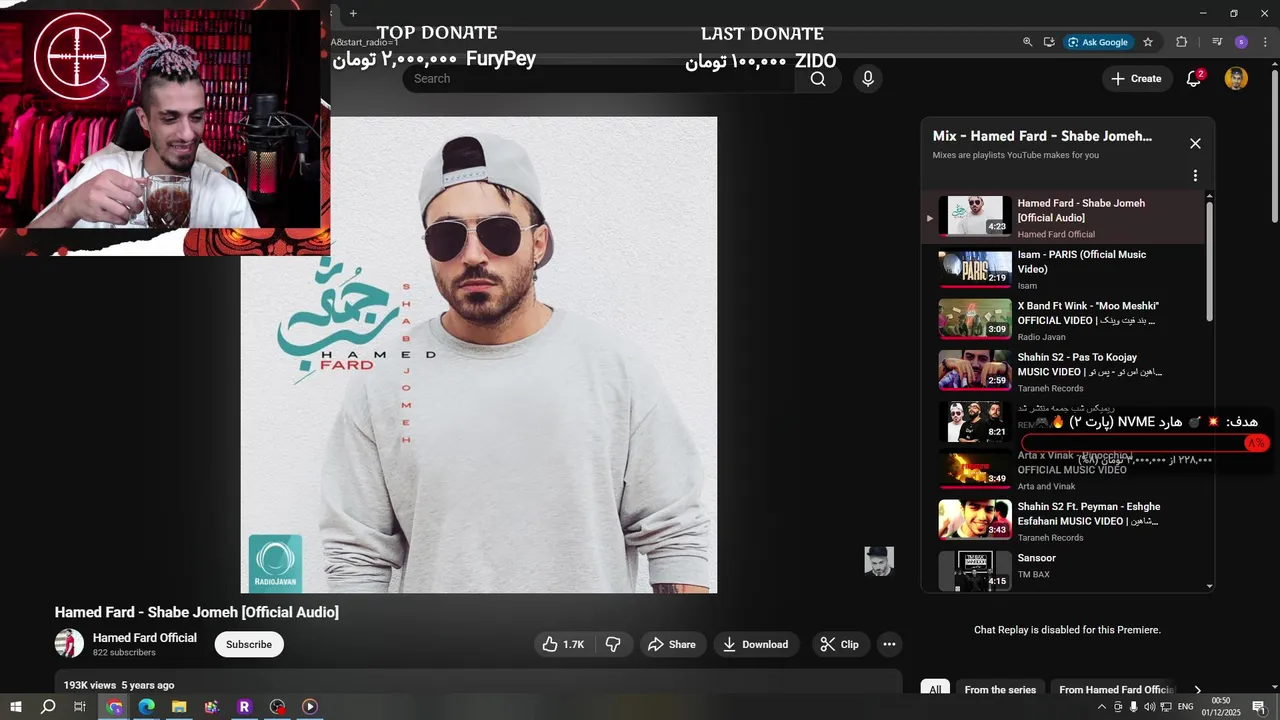Show more chips with right arrow

[x=1198, y=690]
